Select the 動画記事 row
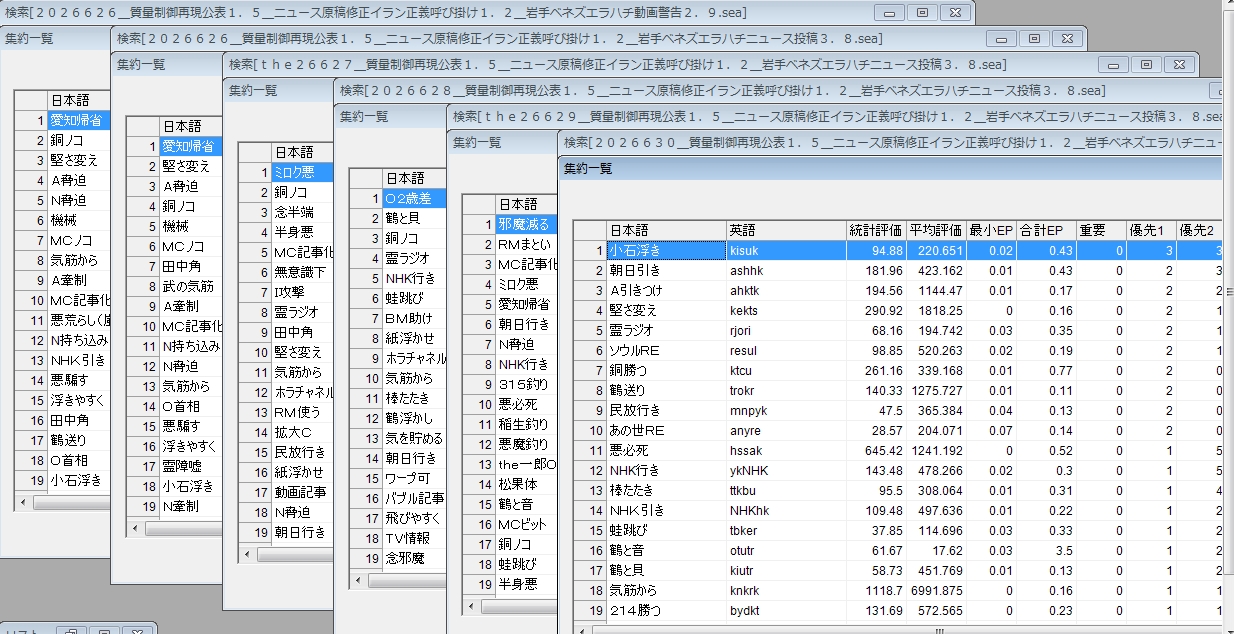This screenshot has width=1234, height=634. (x=302, y=492)
